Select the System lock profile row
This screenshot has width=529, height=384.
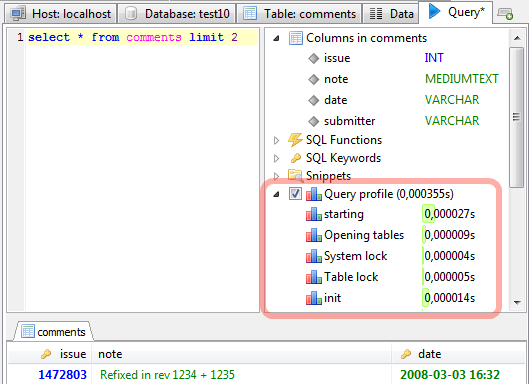coord(390,256)
